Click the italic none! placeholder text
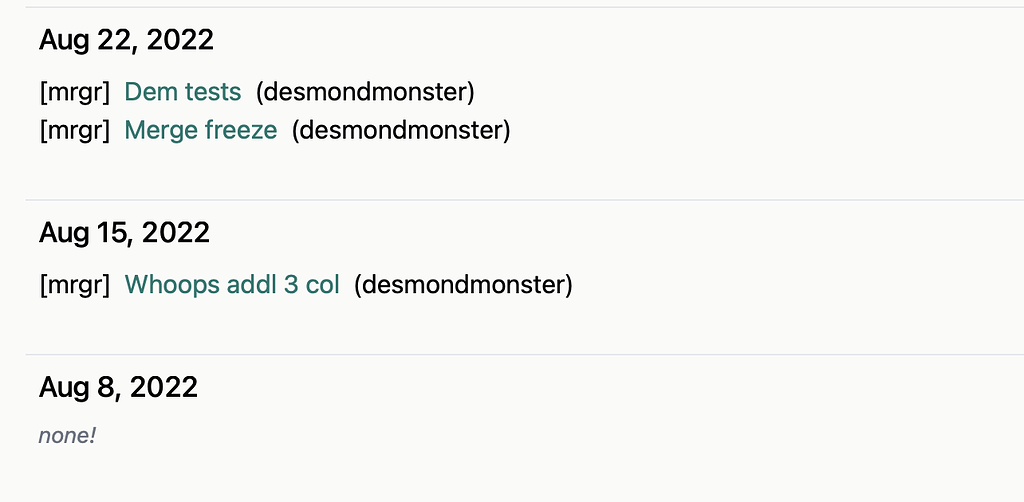Viewport: 1024px width, 502px height. click(x=67, y=435)
